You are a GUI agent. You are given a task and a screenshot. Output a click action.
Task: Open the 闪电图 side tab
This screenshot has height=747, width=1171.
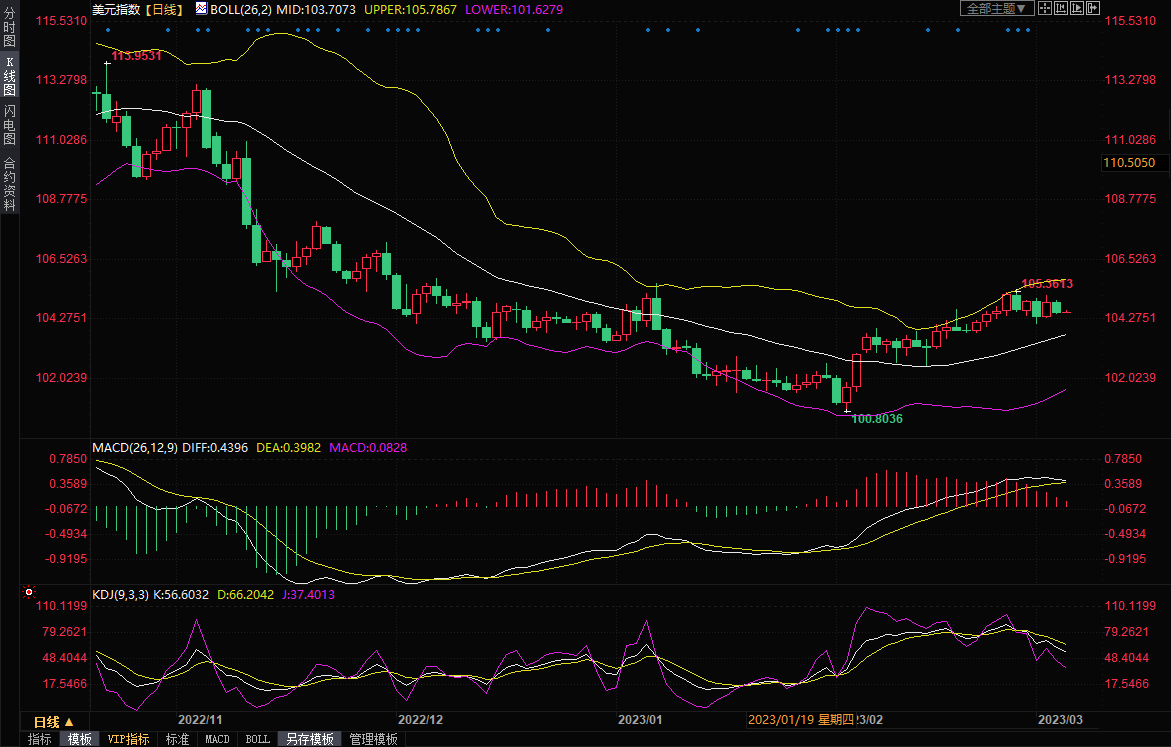9,125
